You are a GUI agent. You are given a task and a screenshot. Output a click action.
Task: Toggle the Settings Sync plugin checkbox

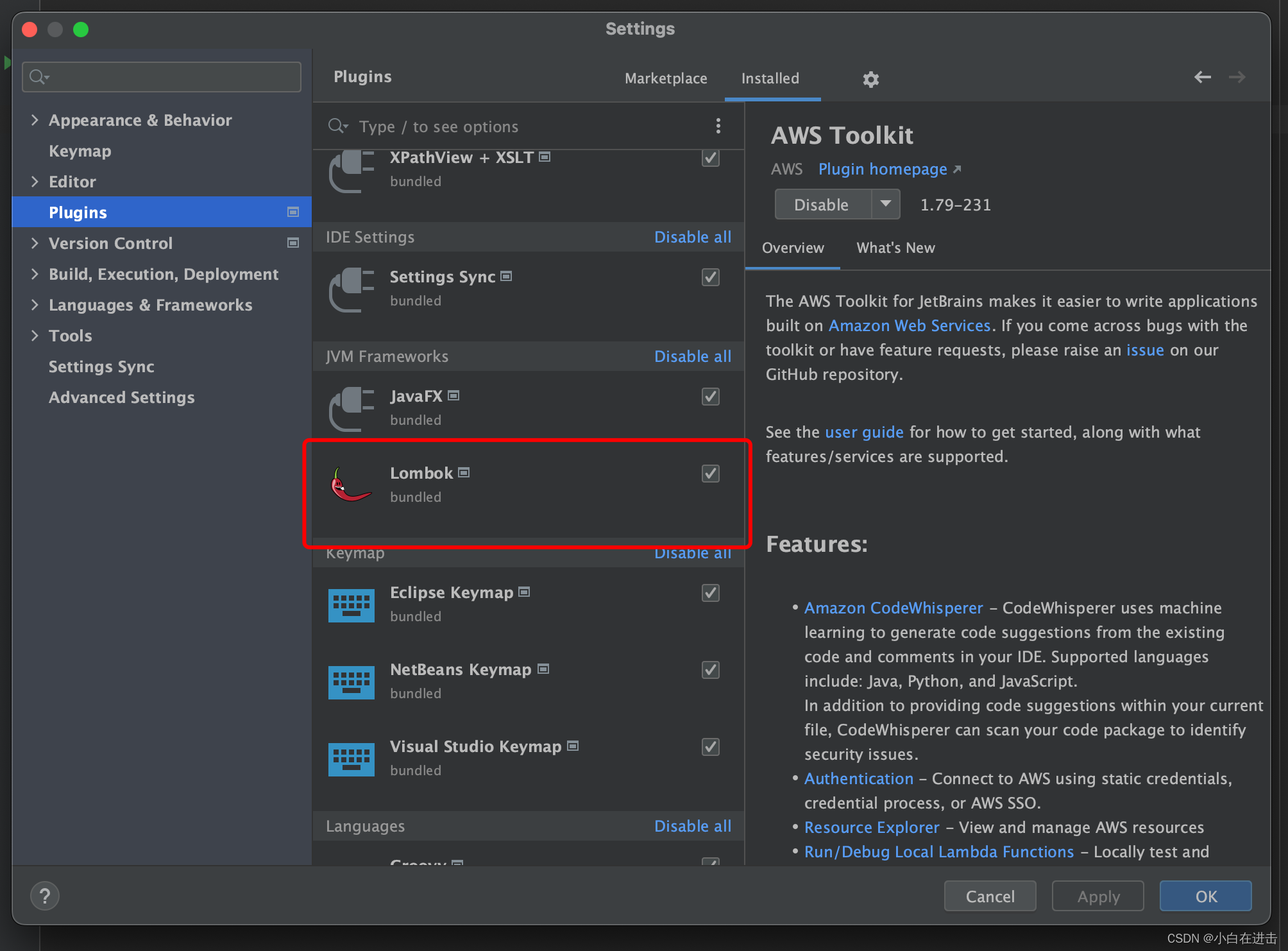point(710,277)
